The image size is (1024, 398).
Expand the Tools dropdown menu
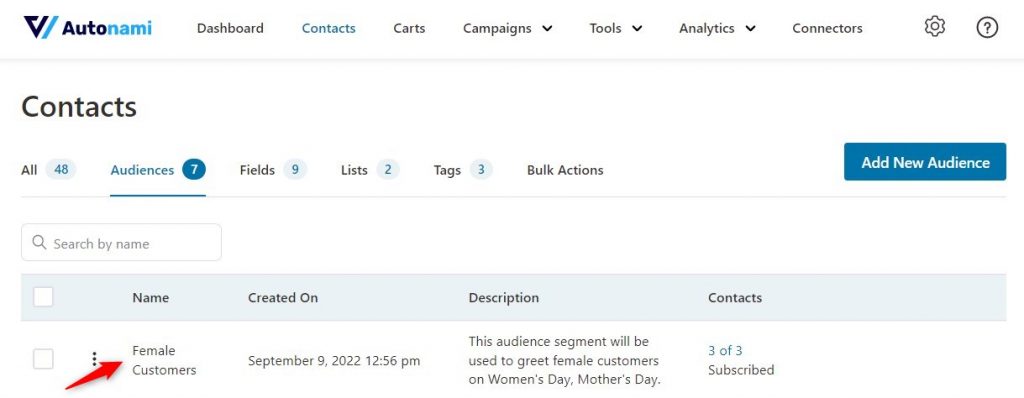616,28
